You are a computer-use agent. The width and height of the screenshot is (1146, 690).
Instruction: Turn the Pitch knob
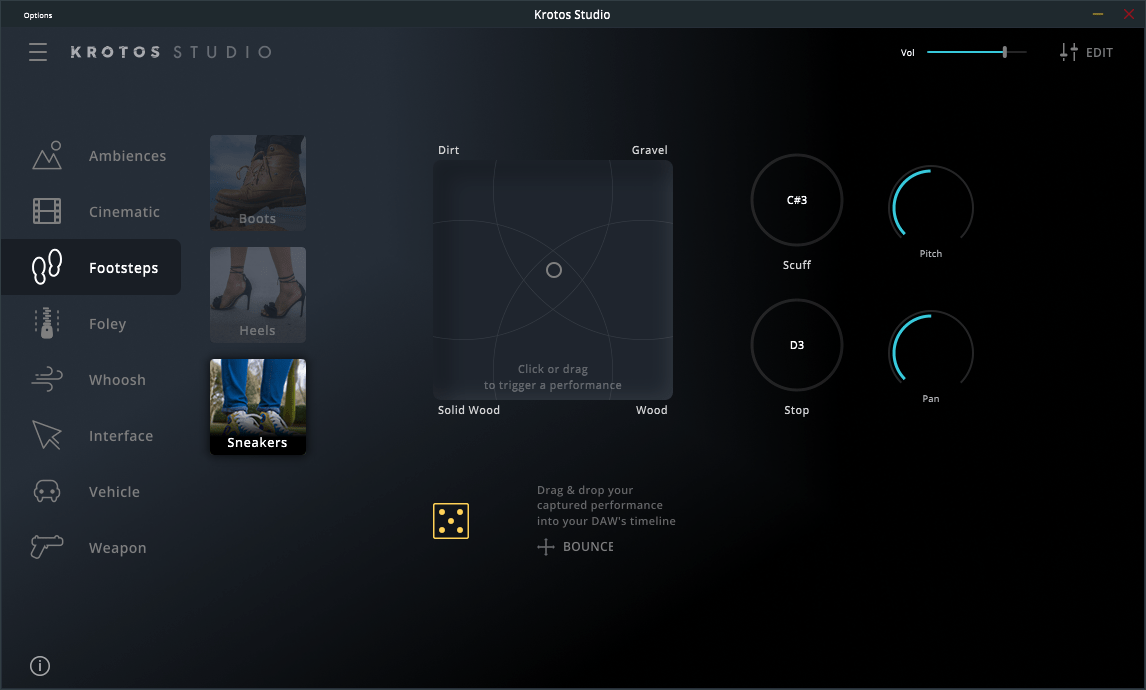(931, 205)
